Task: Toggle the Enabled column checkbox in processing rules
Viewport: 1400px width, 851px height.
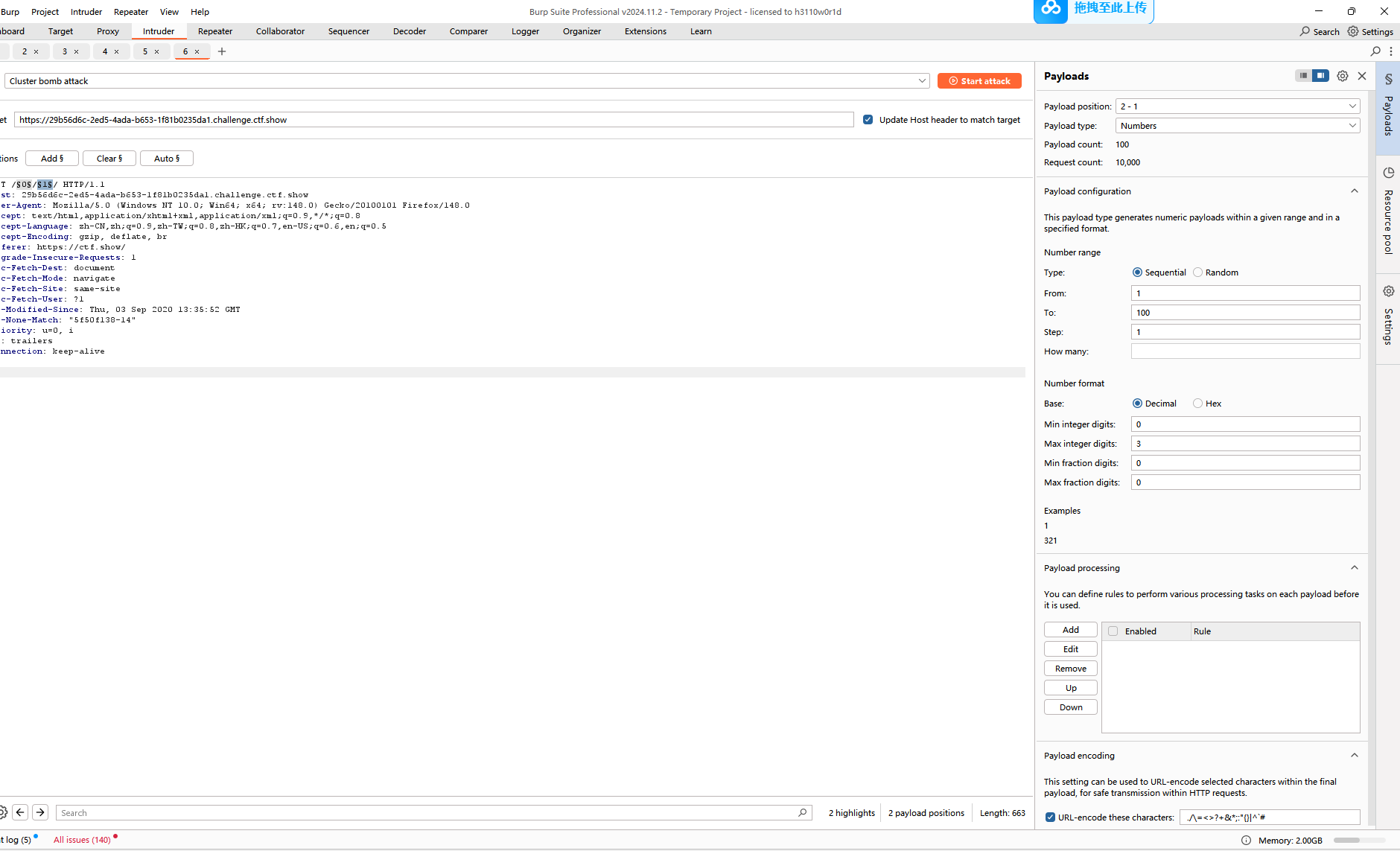Action: [1113, 631]
